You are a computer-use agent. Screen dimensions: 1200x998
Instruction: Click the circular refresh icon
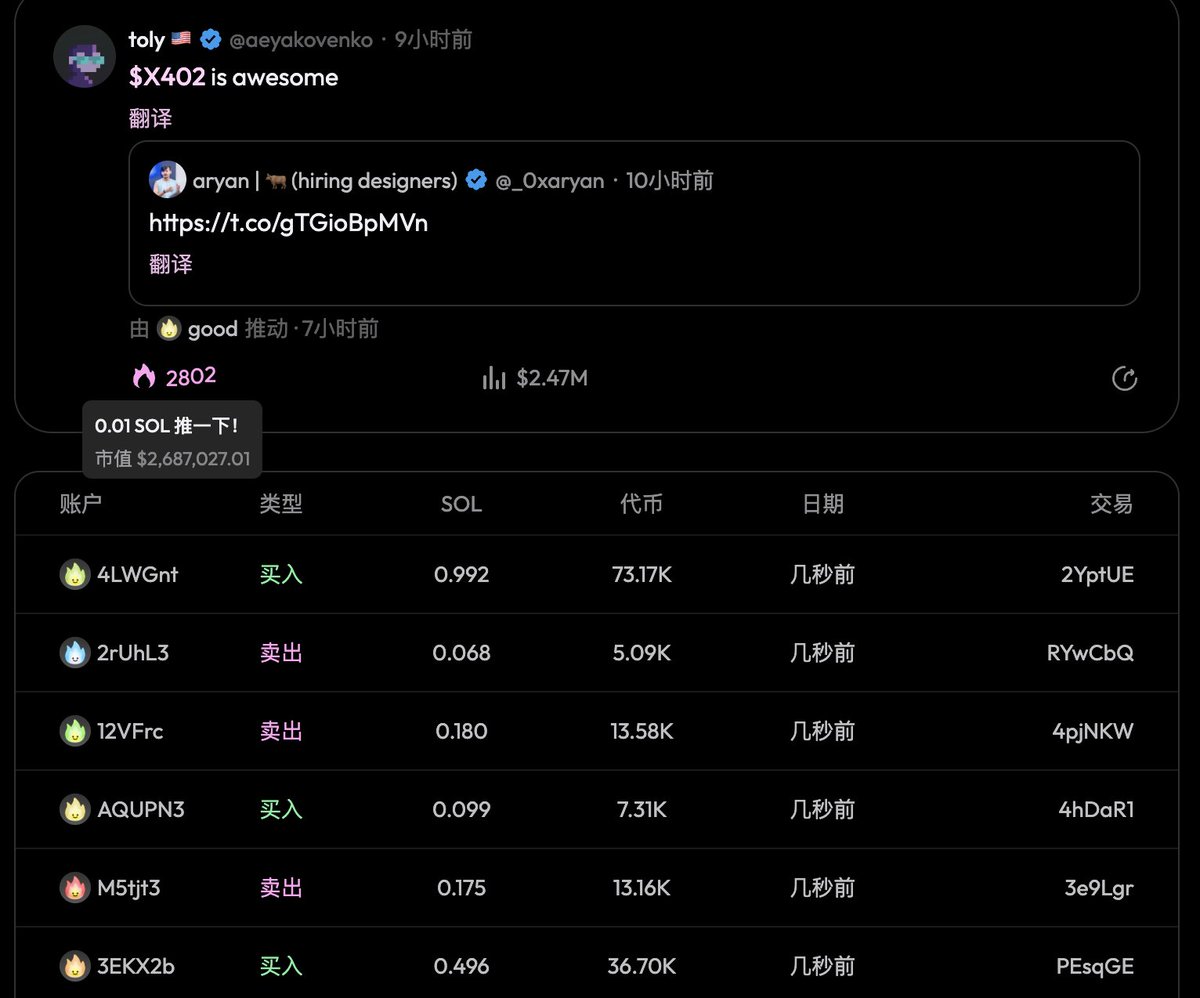tap(1124, 379)
